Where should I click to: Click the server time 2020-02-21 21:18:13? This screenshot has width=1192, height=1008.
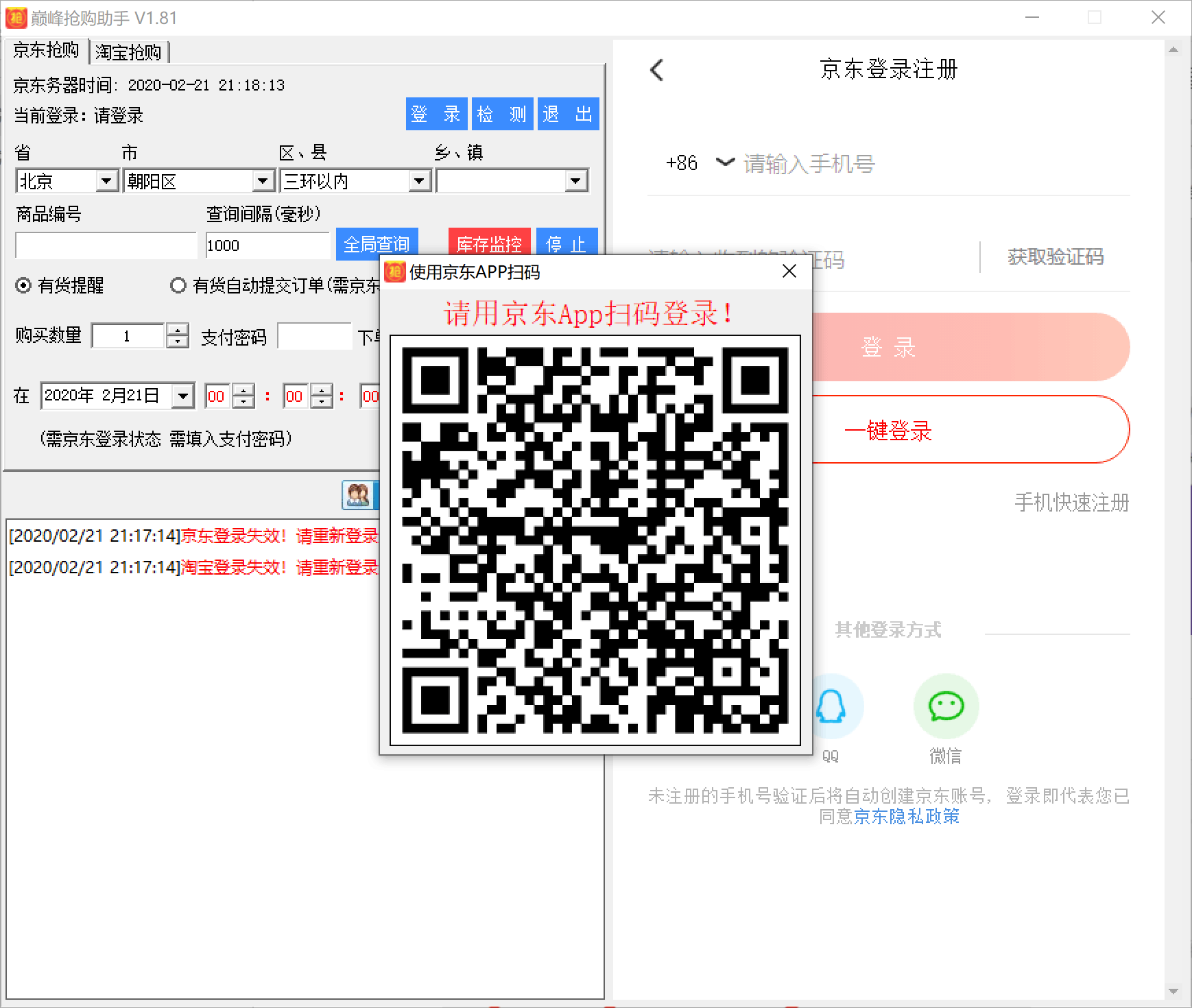click(x=206, y=85)
